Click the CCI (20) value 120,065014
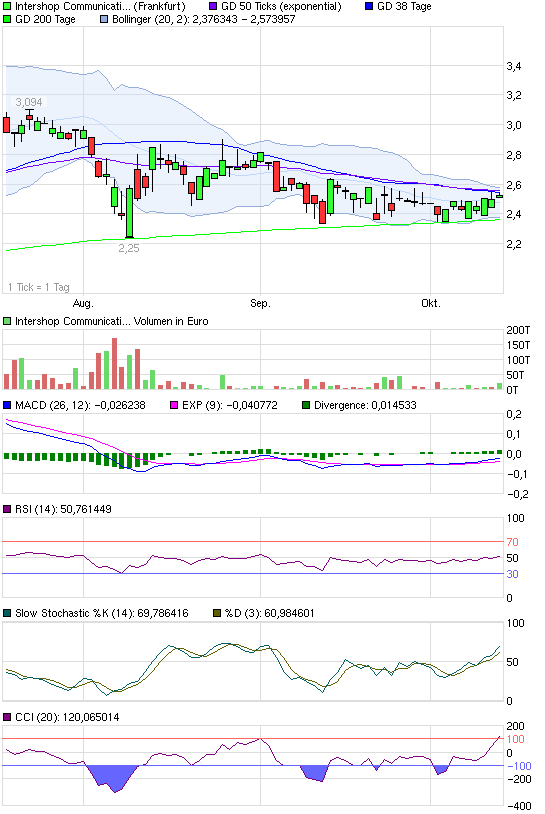The height and width of the screenshot is (814, 545). tap(91, 717)
